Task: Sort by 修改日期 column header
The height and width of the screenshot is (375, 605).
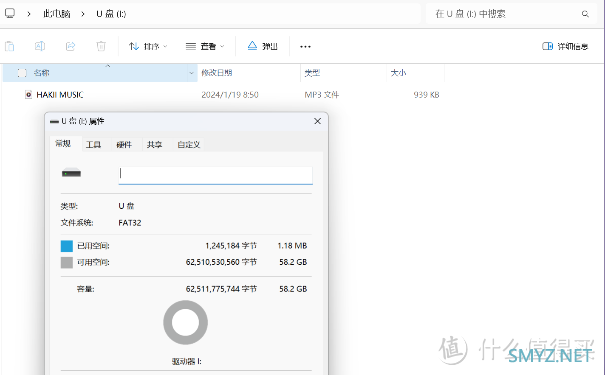Action: coord(216,73)
